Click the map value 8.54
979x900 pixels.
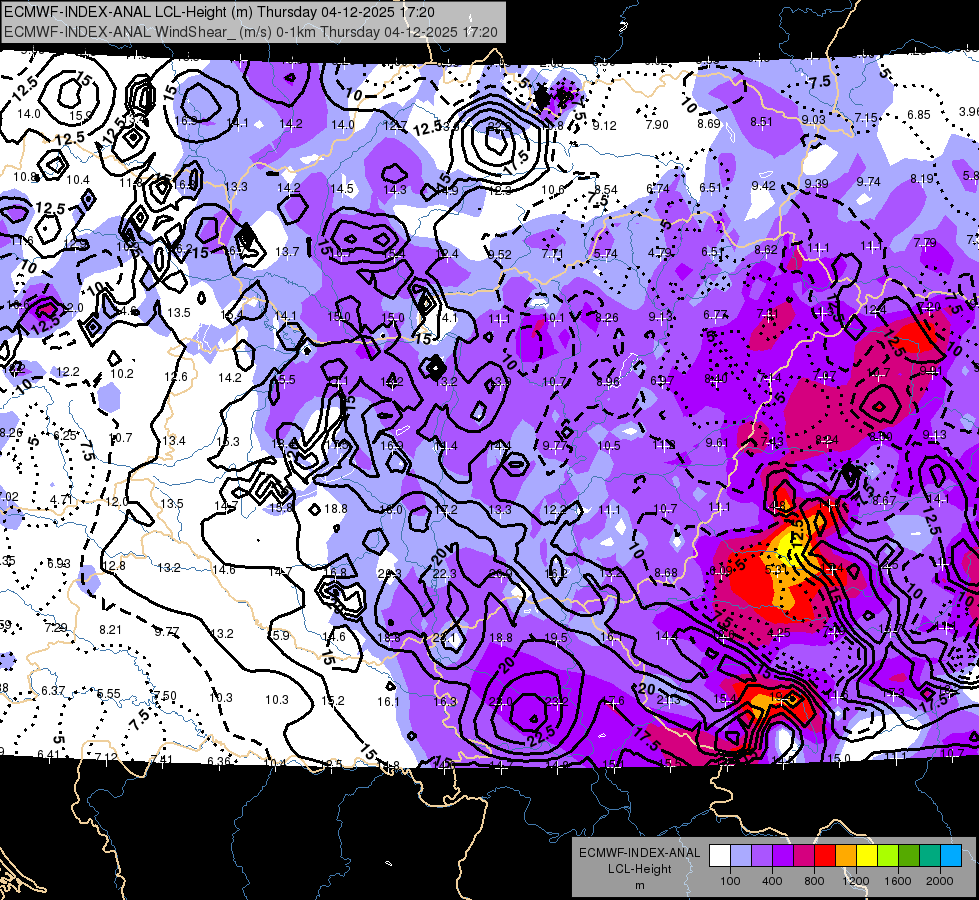click(x=605, y=189)
